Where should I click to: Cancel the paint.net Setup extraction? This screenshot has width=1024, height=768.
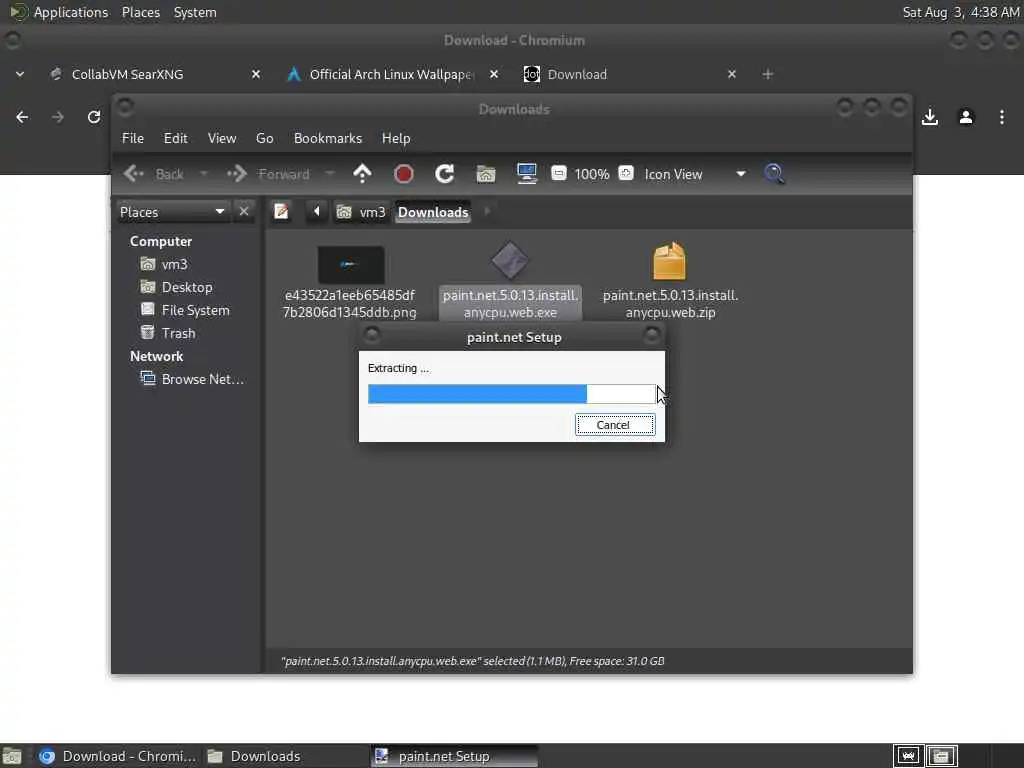pyautogui.click(x=615, y=425)
